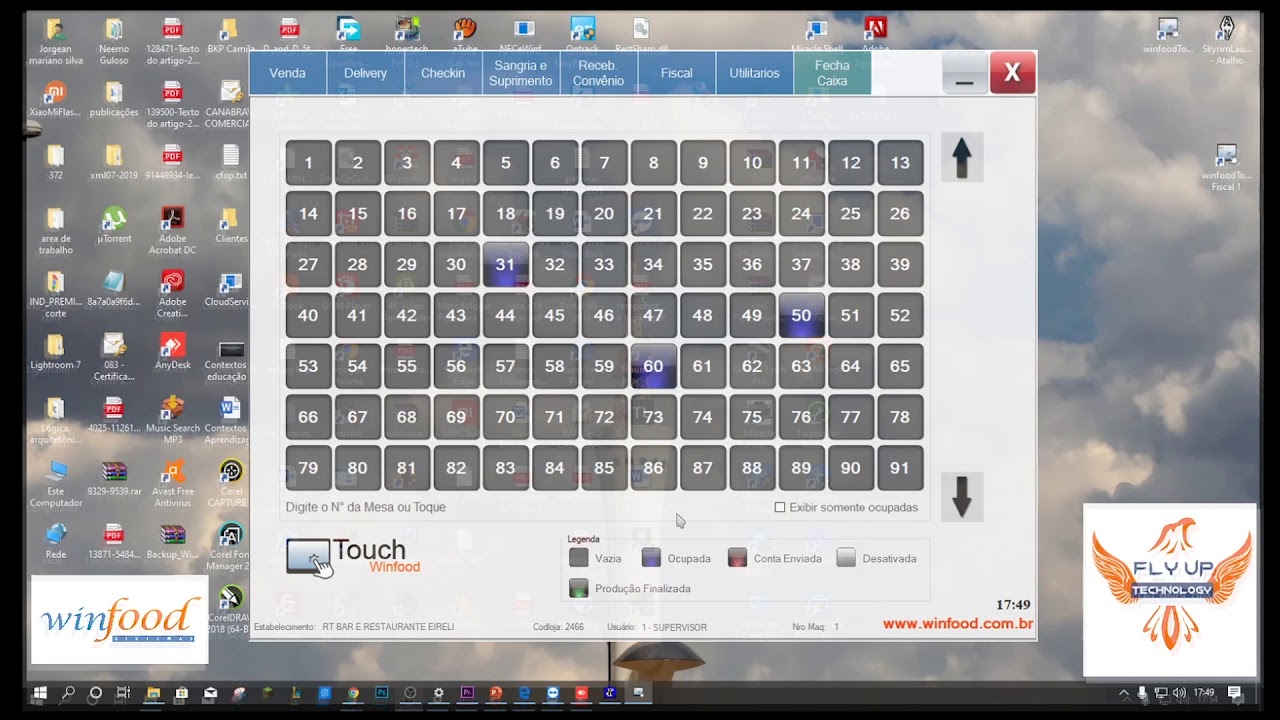Click the Conta Enviada legend swatch
This screenshot has height=720, width=1280.
click(x=737, y=558)
